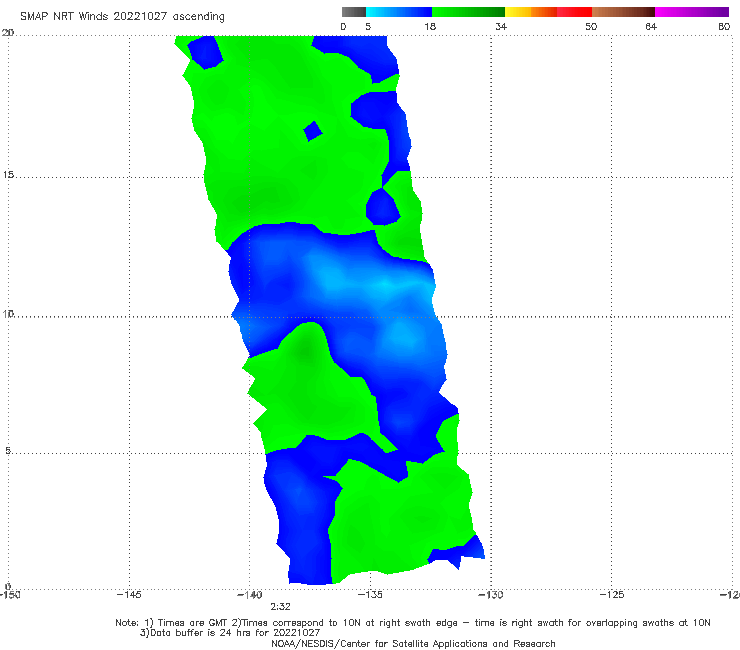This screenshot has width=740, height=650.
Task: Click the brown 50-64 segment of the color bar
Action: tap(623, 12)
